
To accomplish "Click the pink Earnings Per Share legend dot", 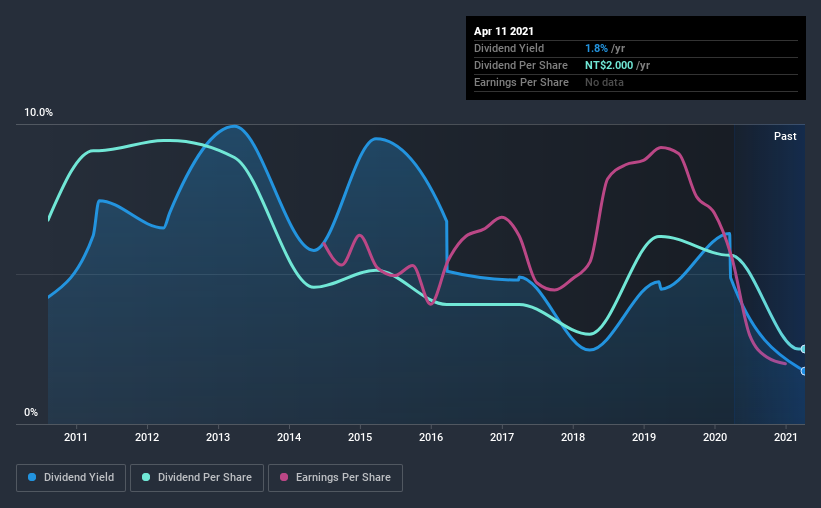I will 284,477.
